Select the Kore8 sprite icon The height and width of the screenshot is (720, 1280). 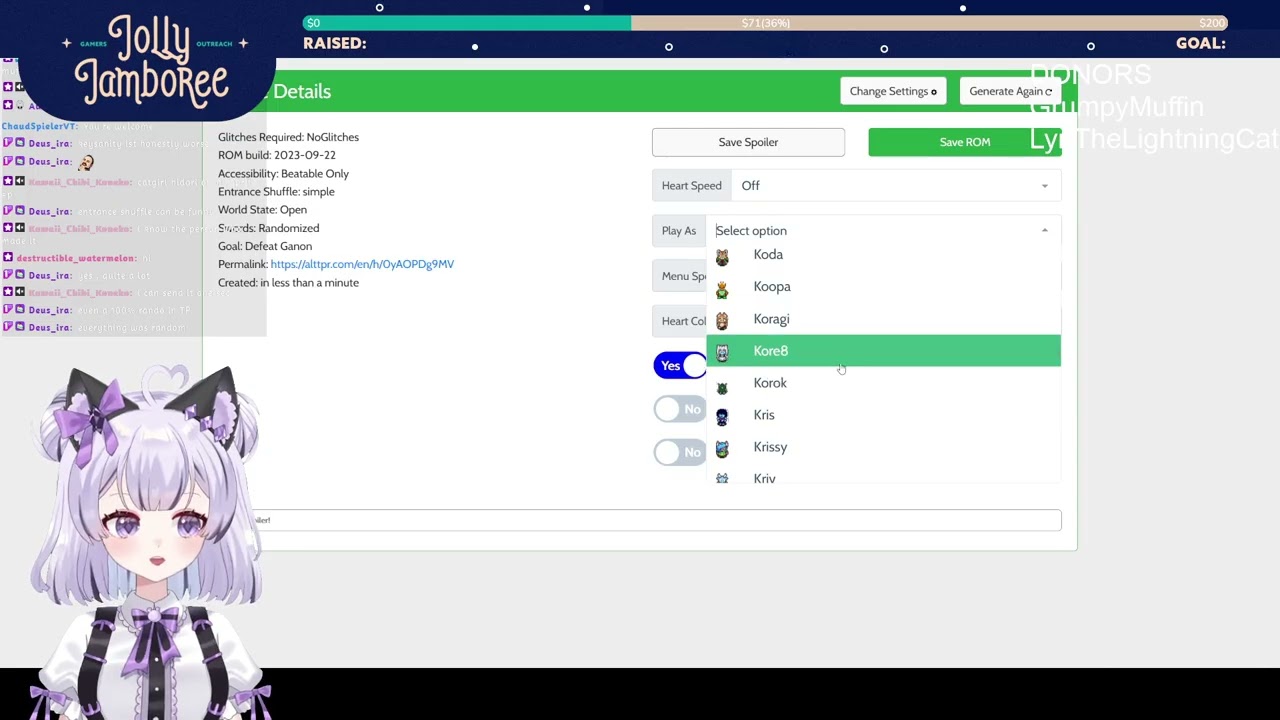722,353
